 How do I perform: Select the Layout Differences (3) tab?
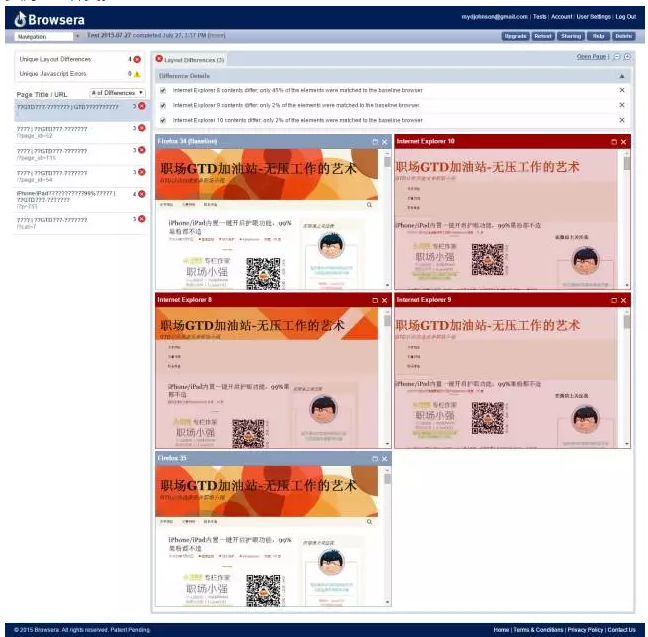click(x=190, y=60)
